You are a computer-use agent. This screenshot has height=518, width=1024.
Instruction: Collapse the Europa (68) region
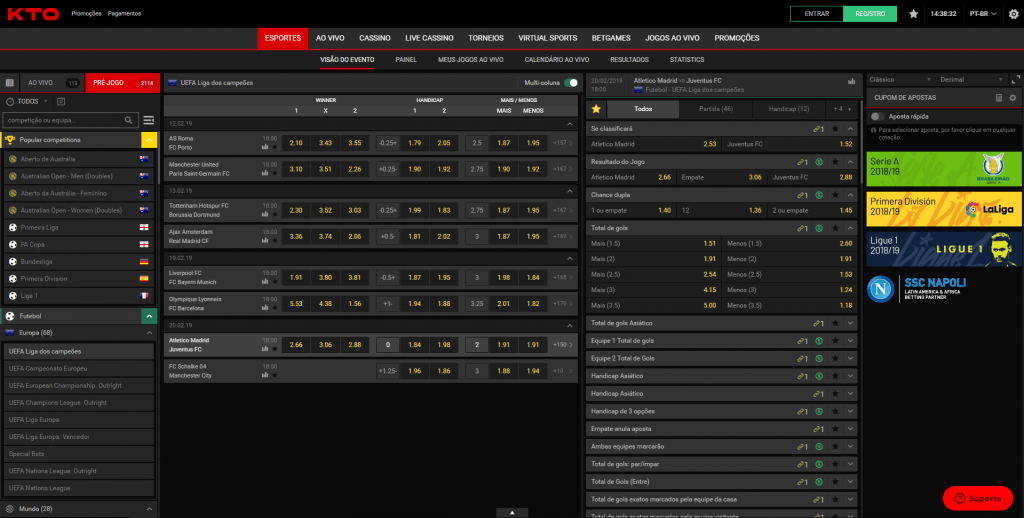149,333
